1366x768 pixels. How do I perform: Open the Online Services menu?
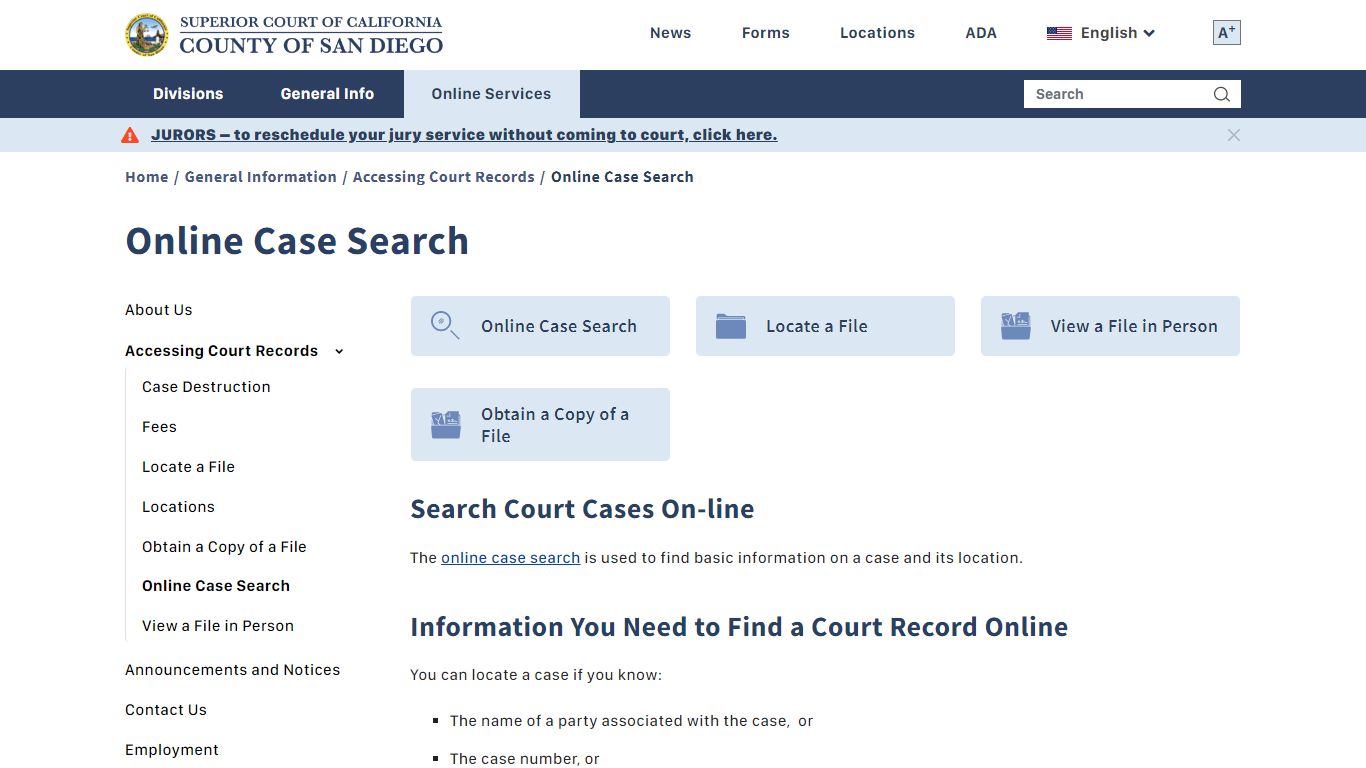pyautogui.click(x=491, y=93)
